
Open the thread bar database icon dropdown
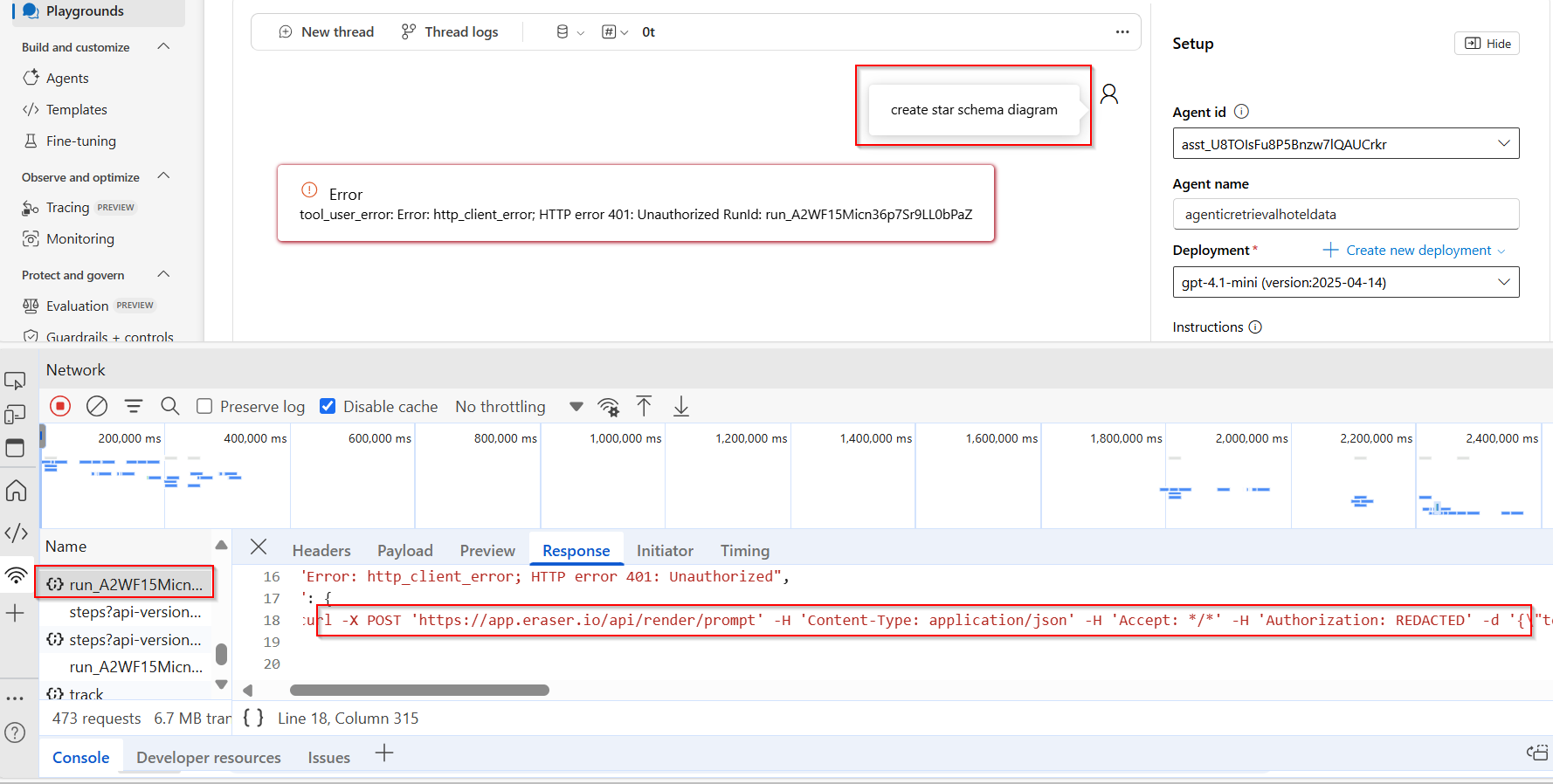tap(569, 31)
